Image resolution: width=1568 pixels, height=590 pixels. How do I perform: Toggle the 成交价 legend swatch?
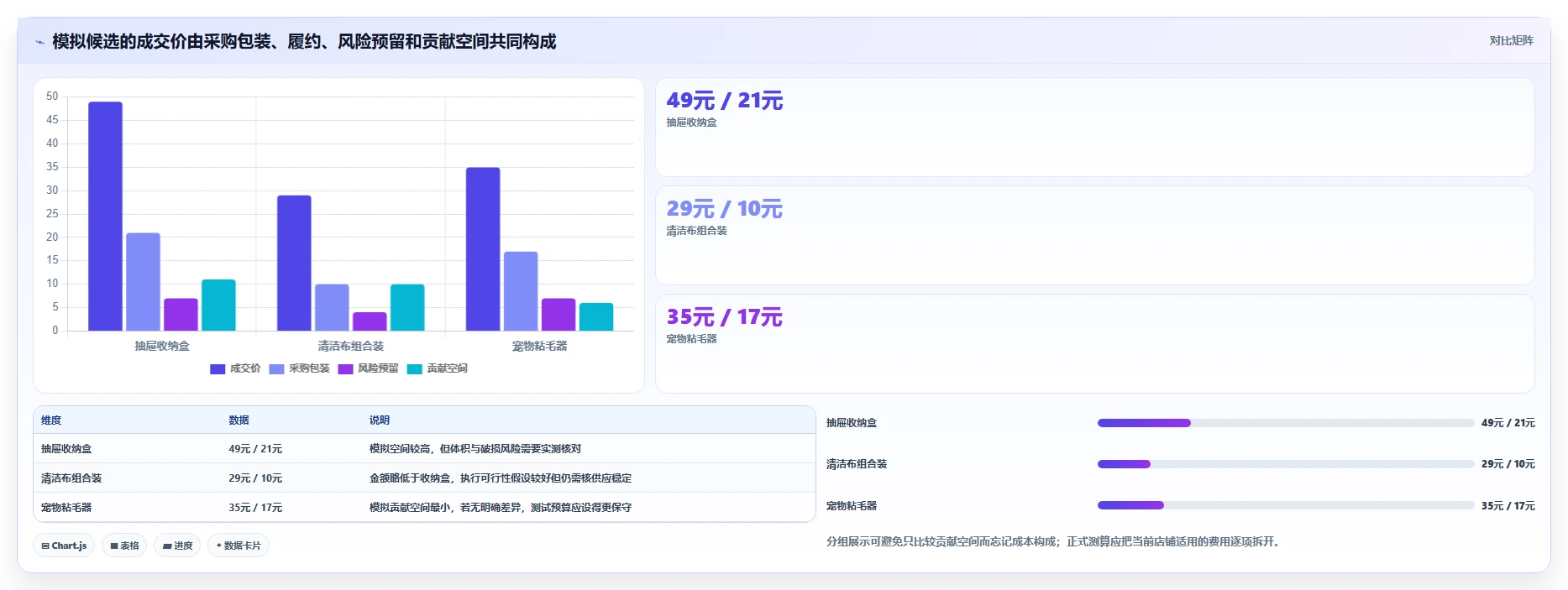(x=218, y=368)
